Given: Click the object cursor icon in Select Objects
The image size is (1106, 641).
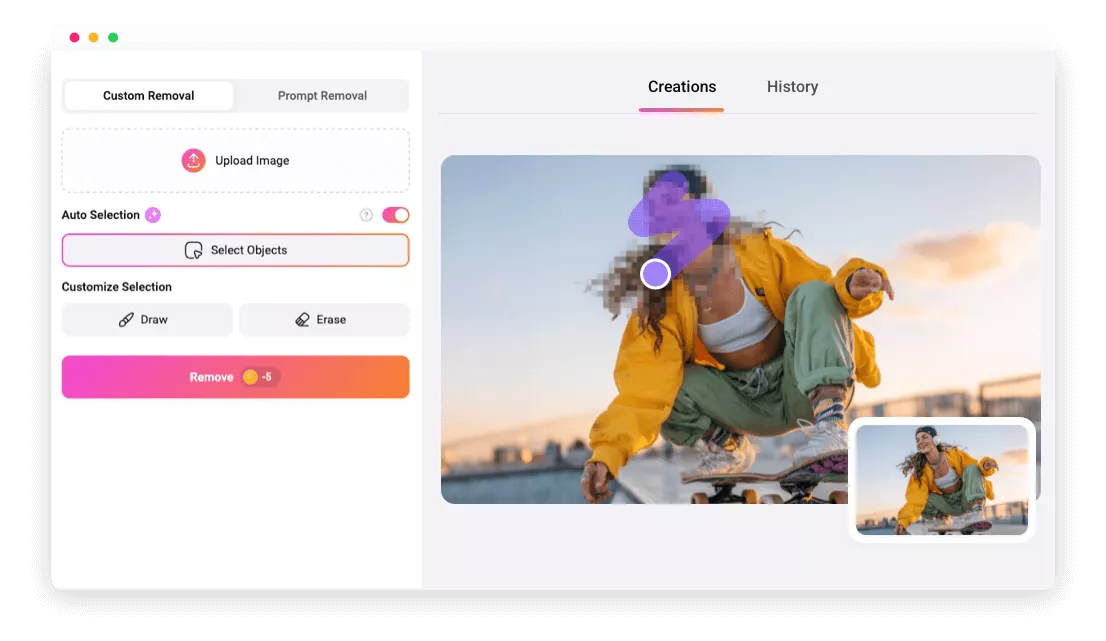Looking at the screenshot, I should click(194, 250).
